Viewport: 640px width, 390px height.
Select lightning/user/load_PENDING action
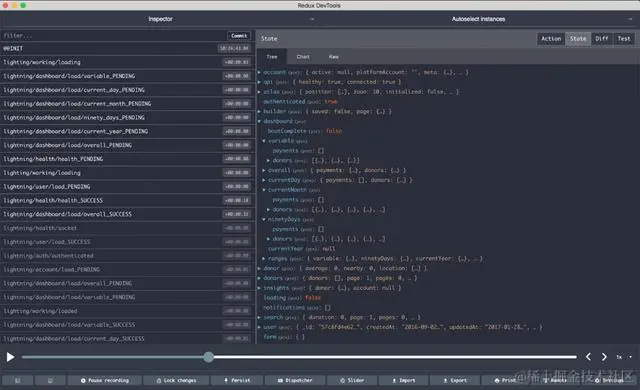coord(127,187)
